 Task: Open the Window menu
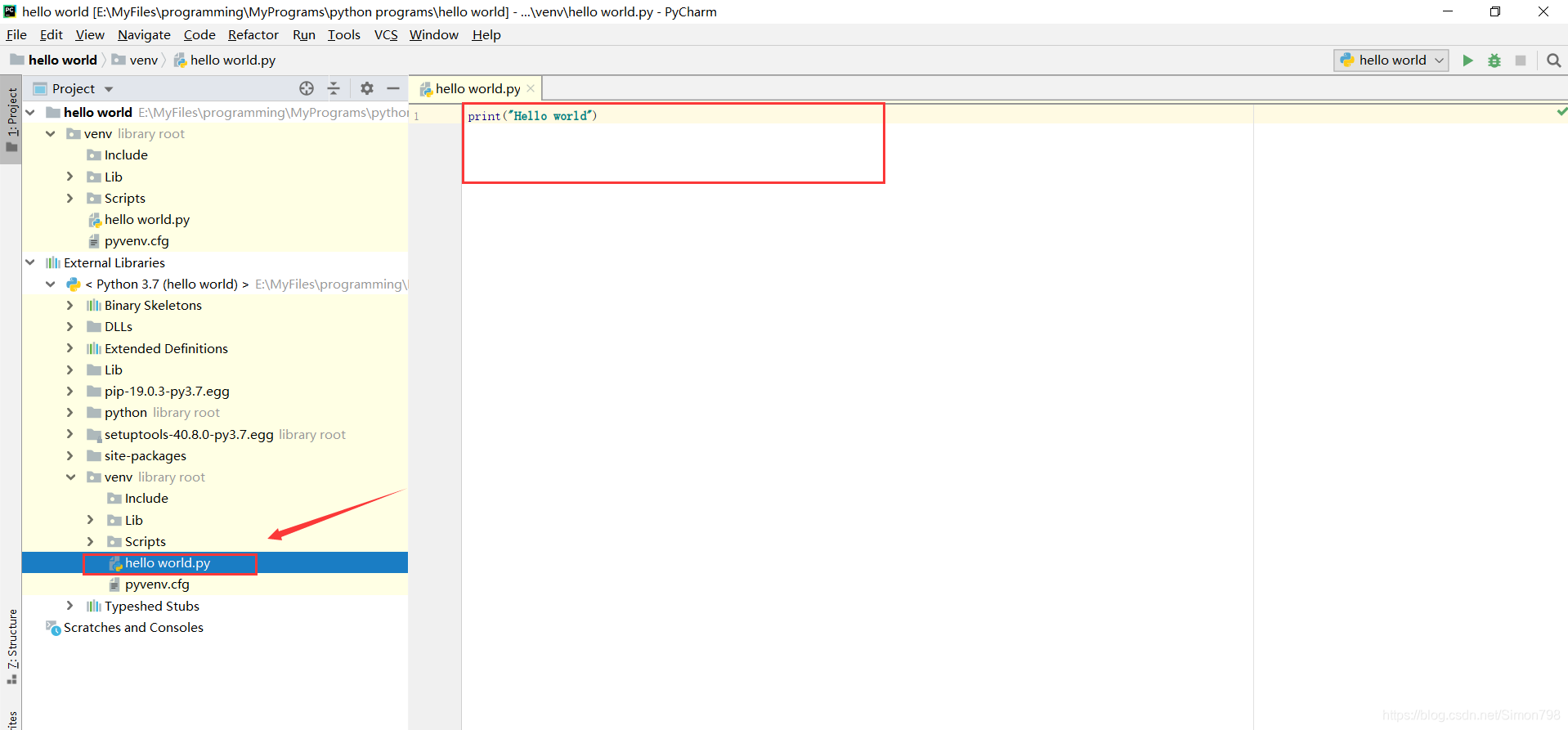(433, 34)
